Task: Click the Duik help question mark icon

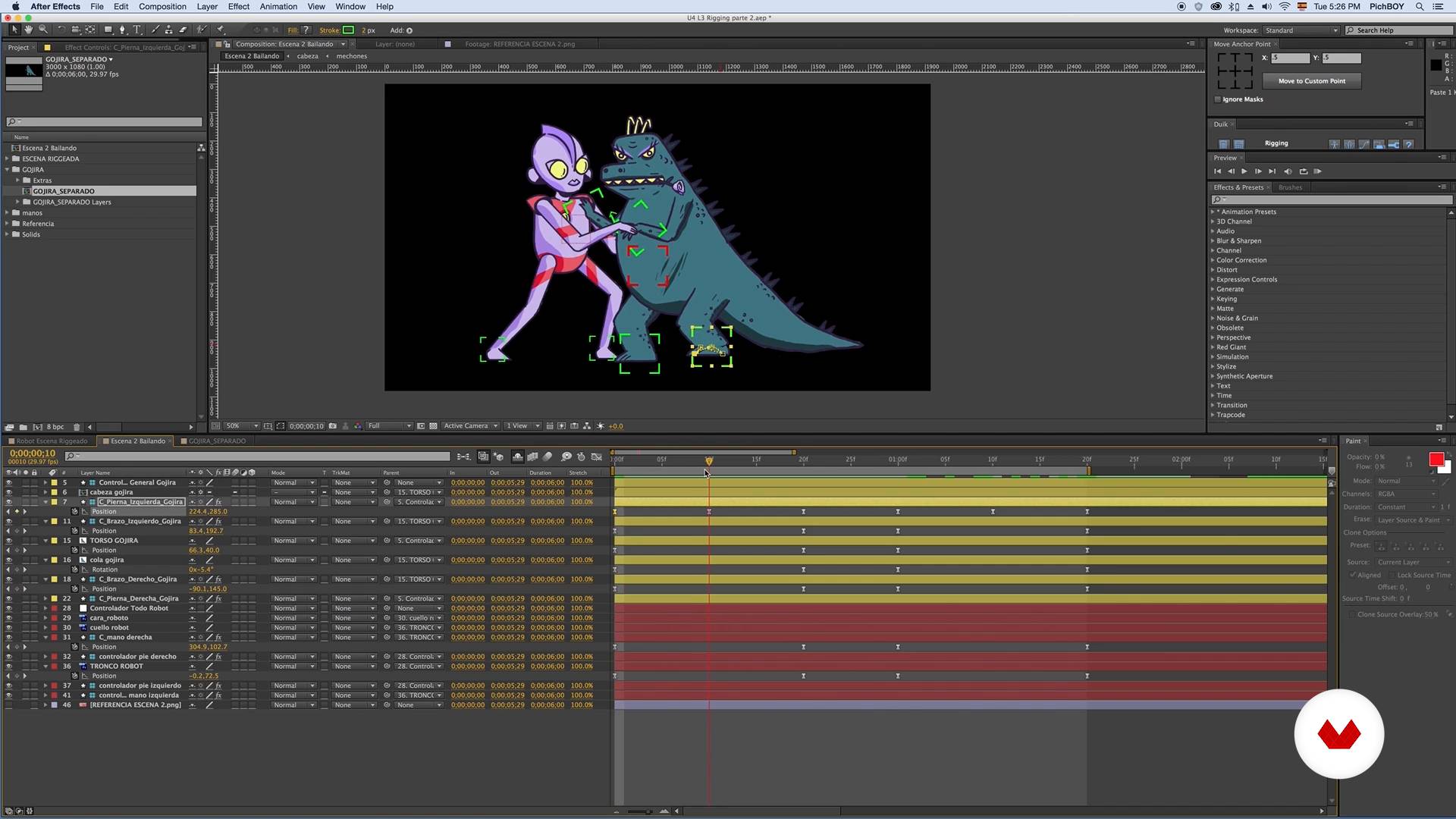Action: (x=1408, y=144)
